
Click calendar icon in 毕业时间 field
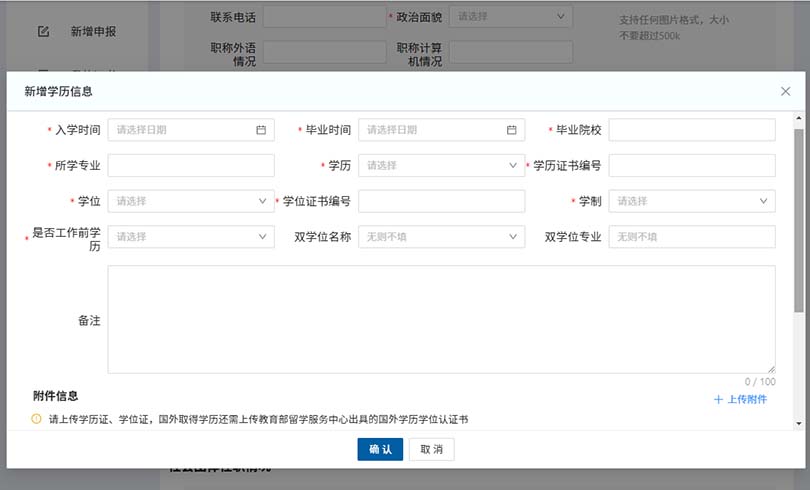point(512,130)
